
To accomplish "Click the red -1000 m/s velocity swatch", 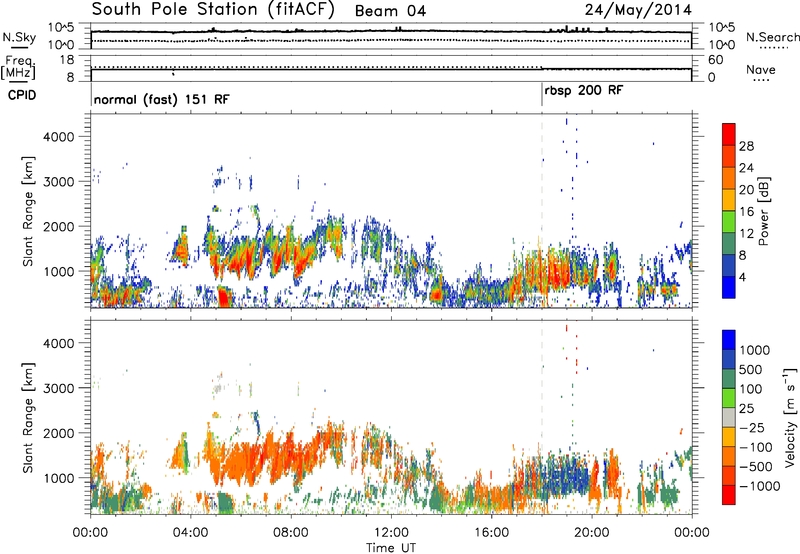I will pos(729,495).
